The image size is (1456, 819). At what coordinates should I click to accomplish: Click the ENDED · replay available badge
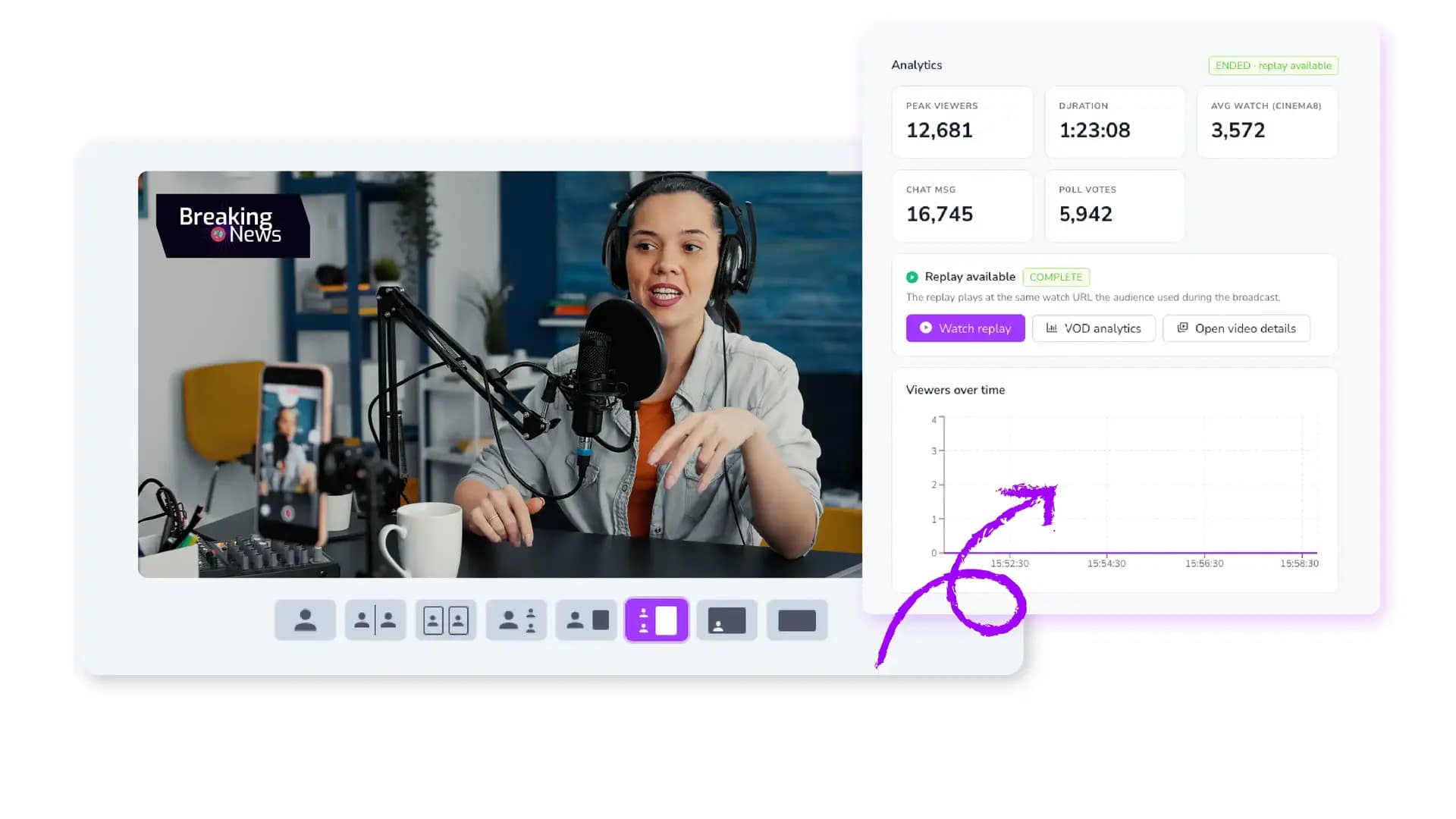pyautogui.click(x=1273, y=66)
